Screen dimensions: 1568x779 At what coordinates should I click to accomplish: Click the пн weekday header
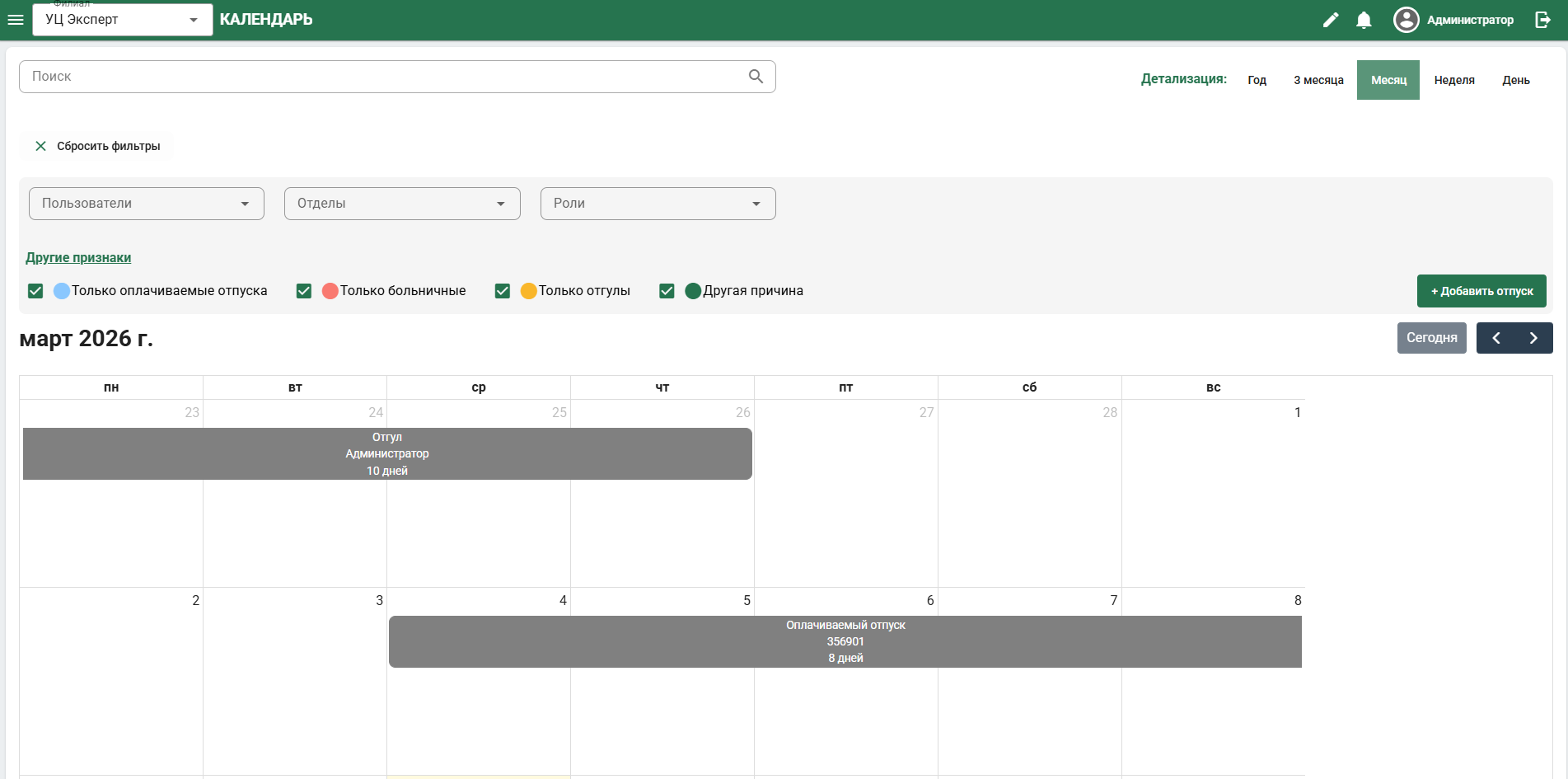tap(111, 387)
